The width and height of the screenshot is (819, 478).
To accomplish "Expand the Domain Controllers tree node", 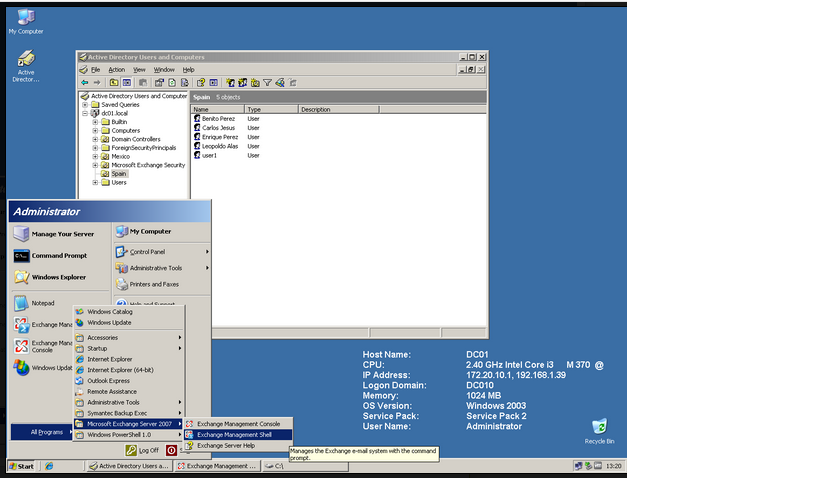I will (95, 139).
